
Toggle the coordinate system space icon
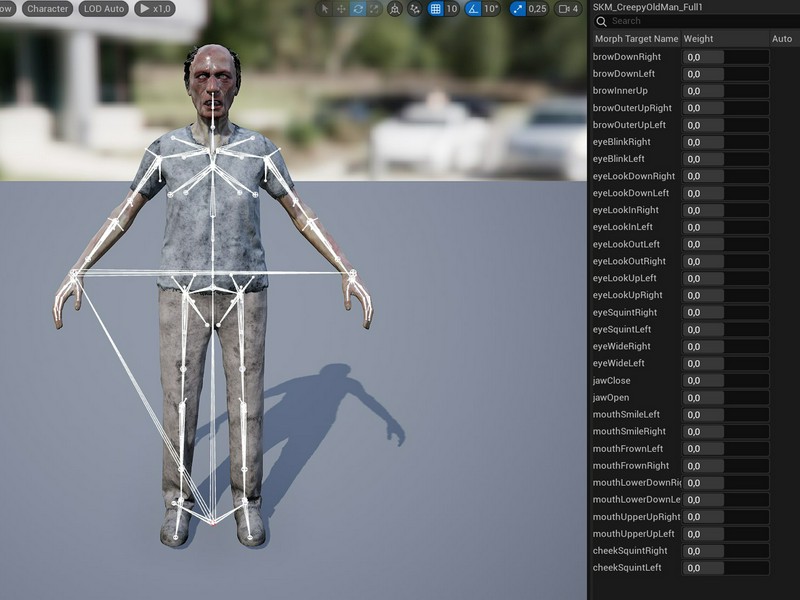[394, 9]
